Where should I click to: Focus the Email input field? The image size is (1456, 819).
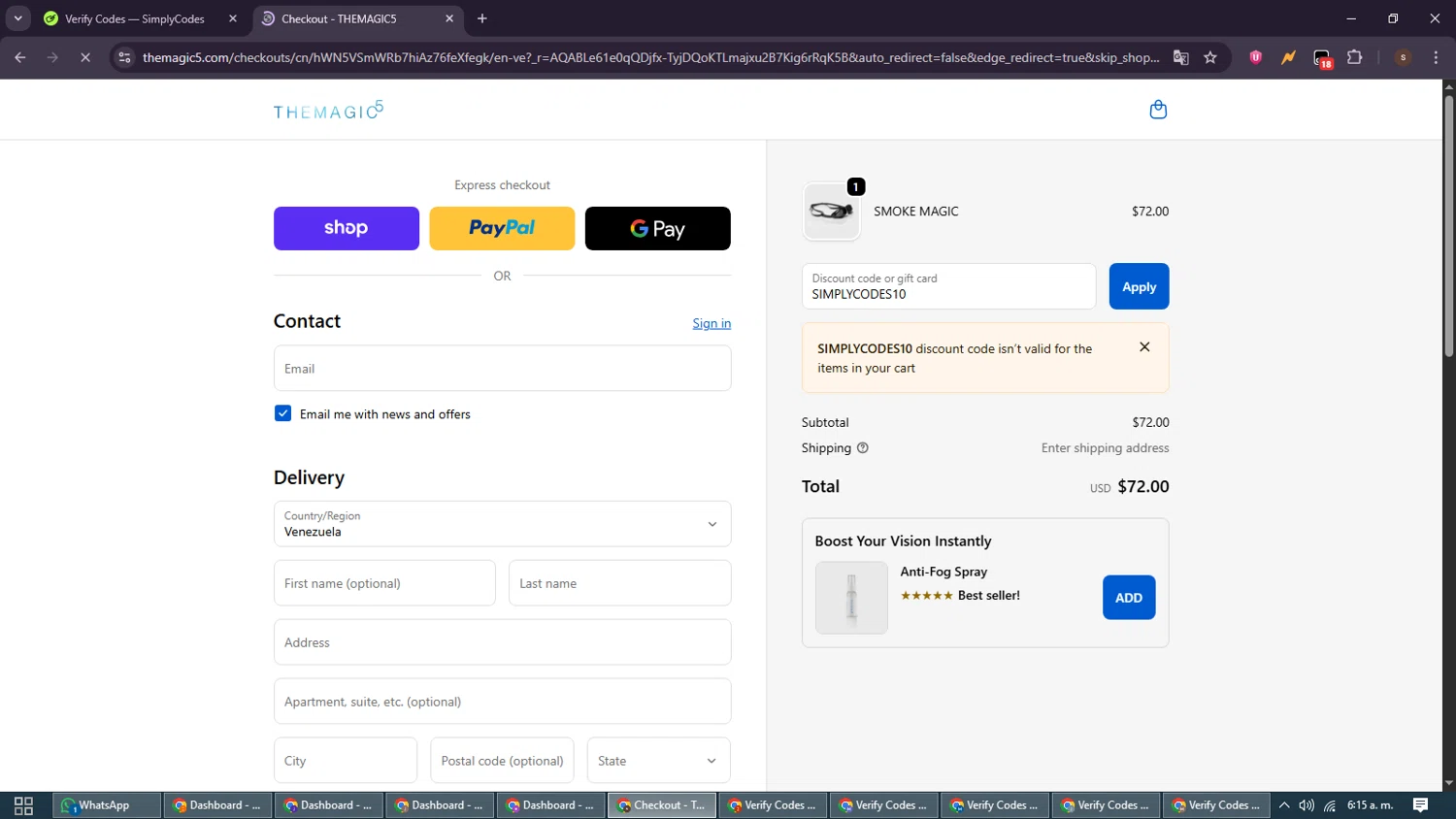click(502, 369)
